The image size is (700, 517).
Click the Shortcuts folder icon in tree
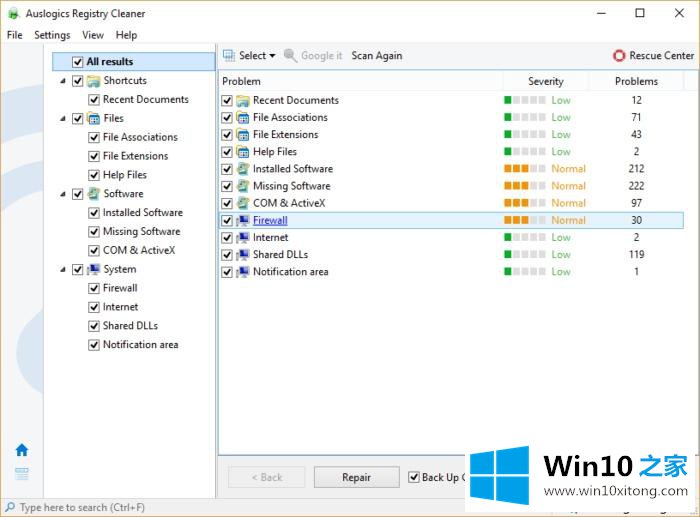[94, 81]
